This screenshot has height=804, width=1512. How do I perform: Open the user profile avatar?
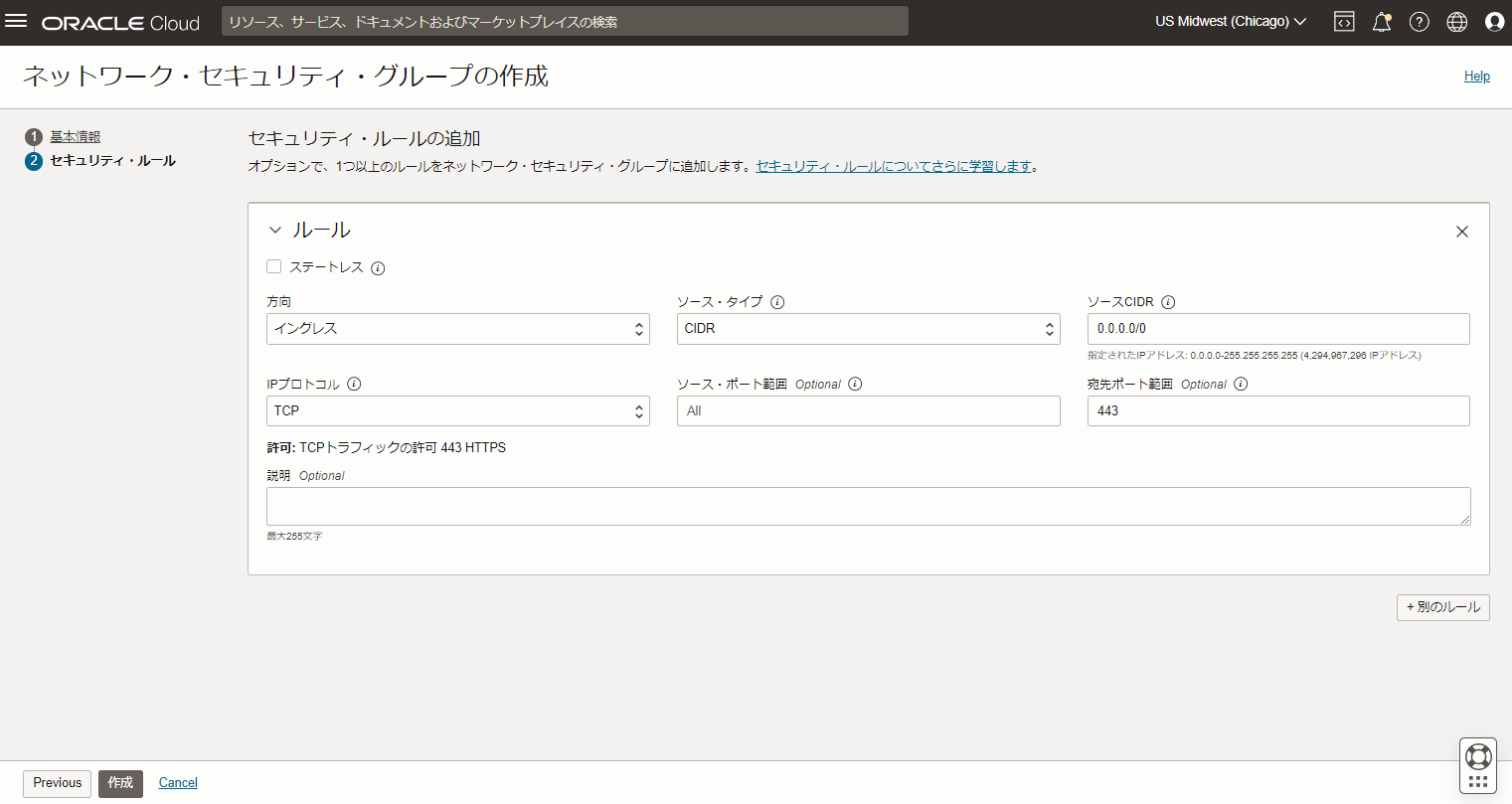(1494, 21)
